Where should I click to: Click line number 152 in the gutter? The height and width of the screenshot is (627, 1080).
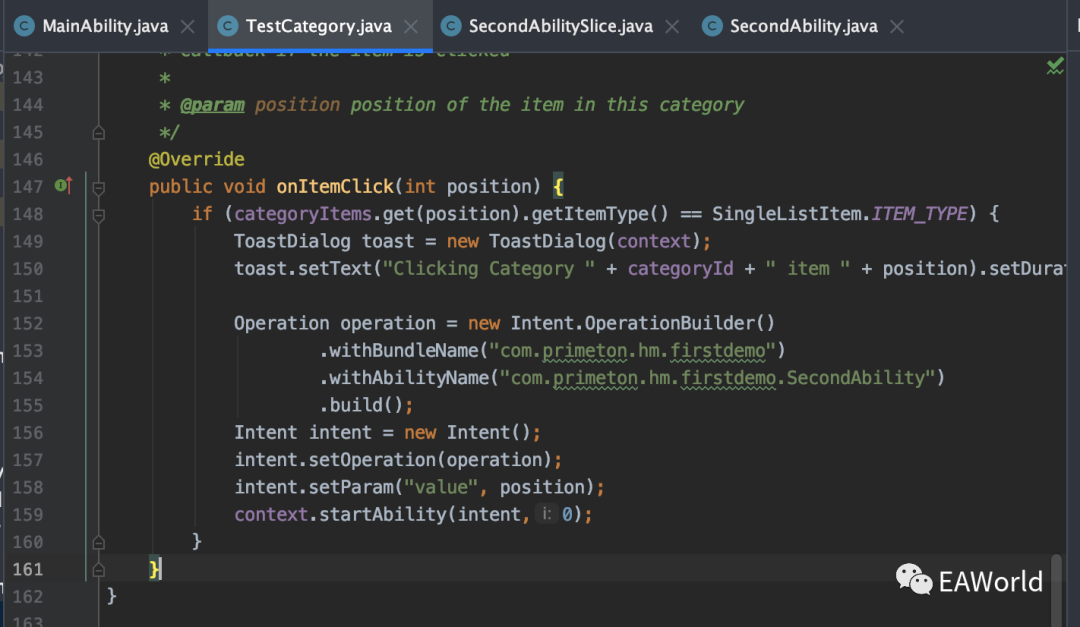28,323
